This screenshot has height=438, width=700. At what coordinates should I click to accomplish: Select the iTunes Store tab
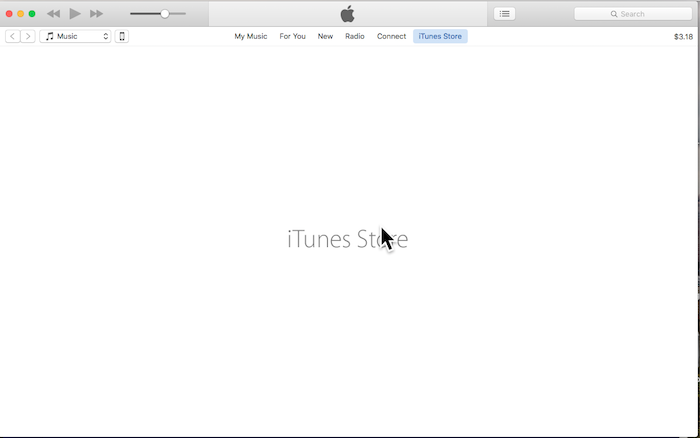pyautogui.click(x=440, y=36)
